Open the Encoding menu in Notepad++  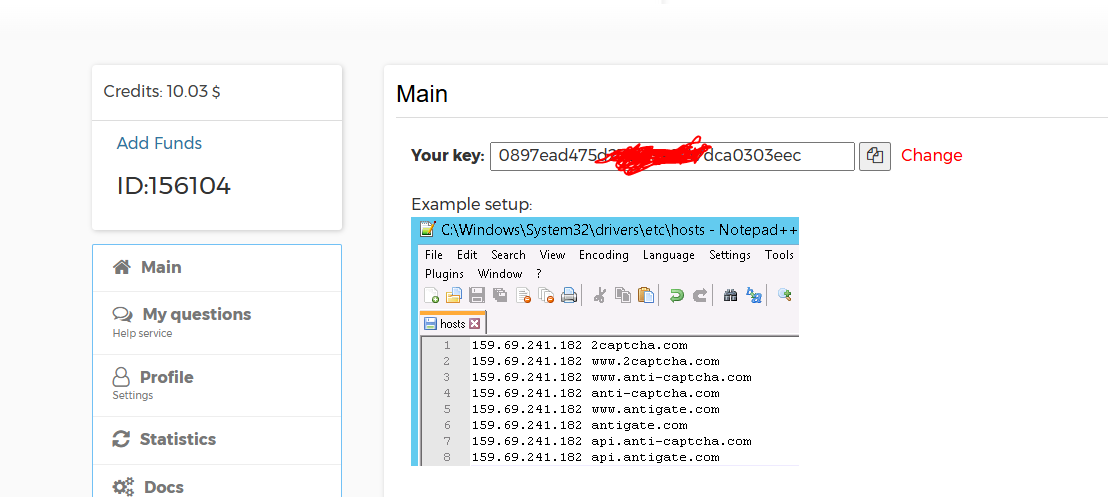tap(603, 255)
